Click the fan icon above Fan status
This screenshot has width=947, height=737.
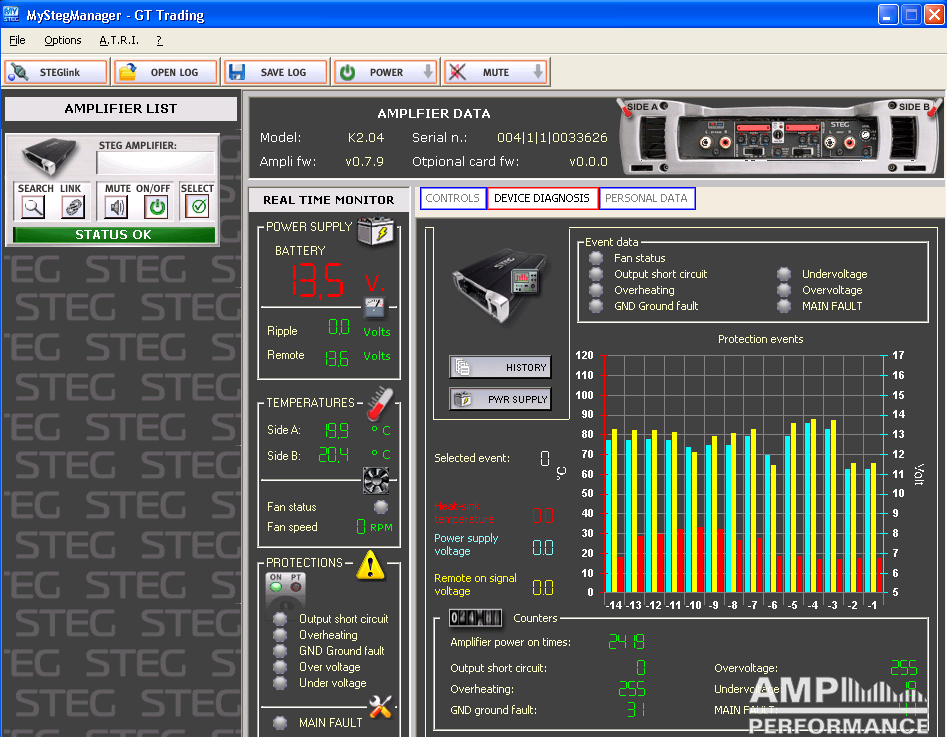click(376, 481)
